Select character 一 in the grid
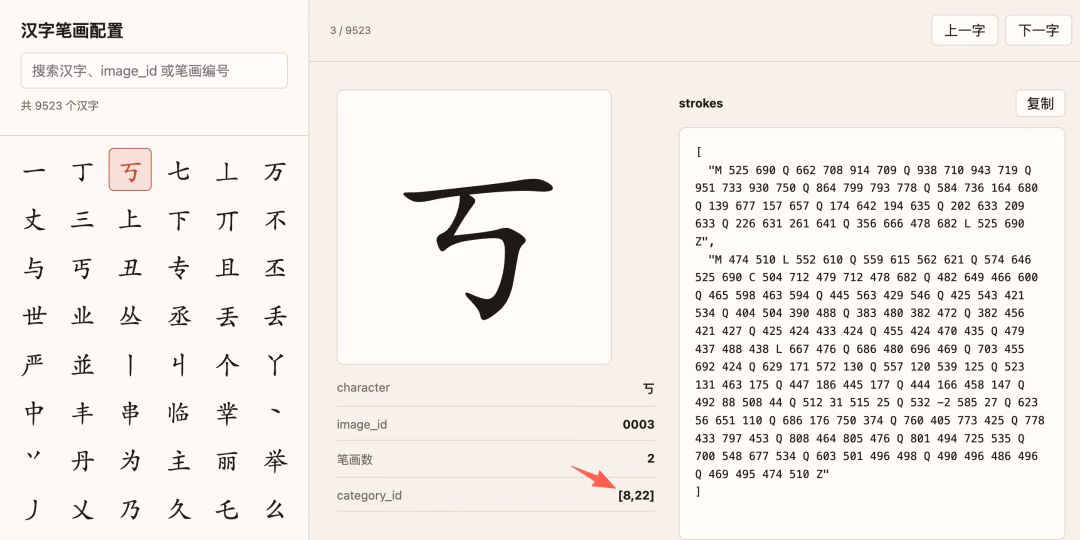 point(34,169)
